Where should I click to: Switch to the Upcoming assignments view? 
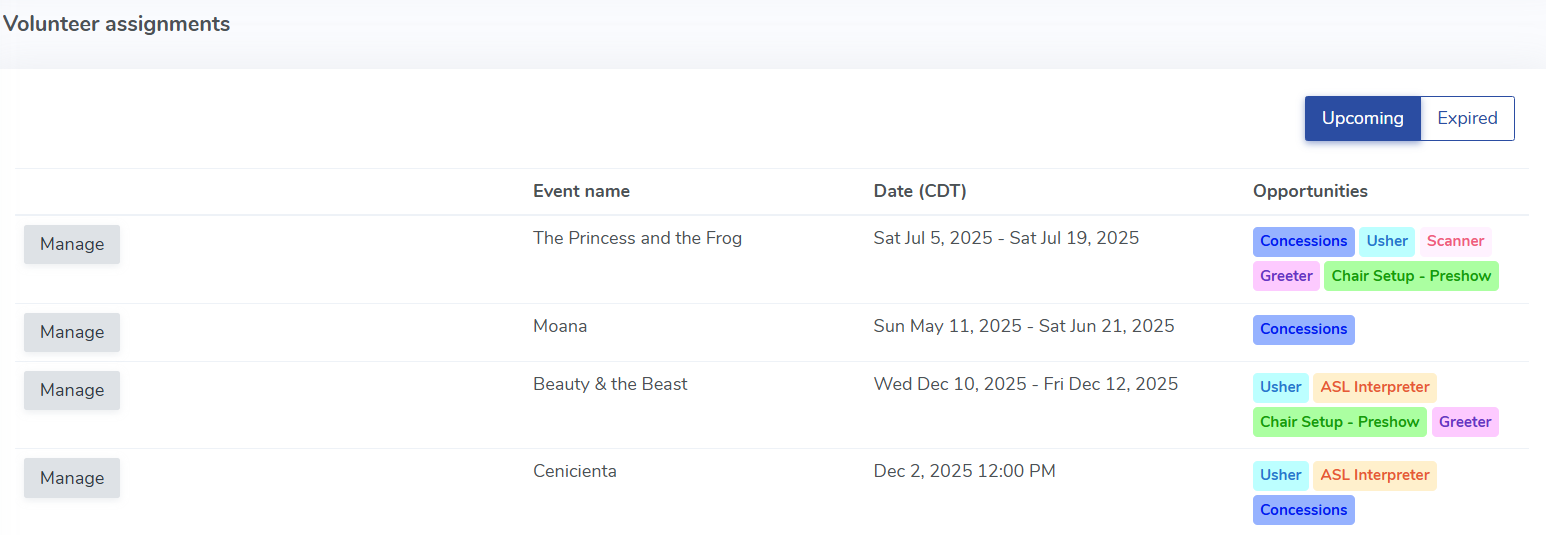pyautogui.click(x=1362, y=118)
